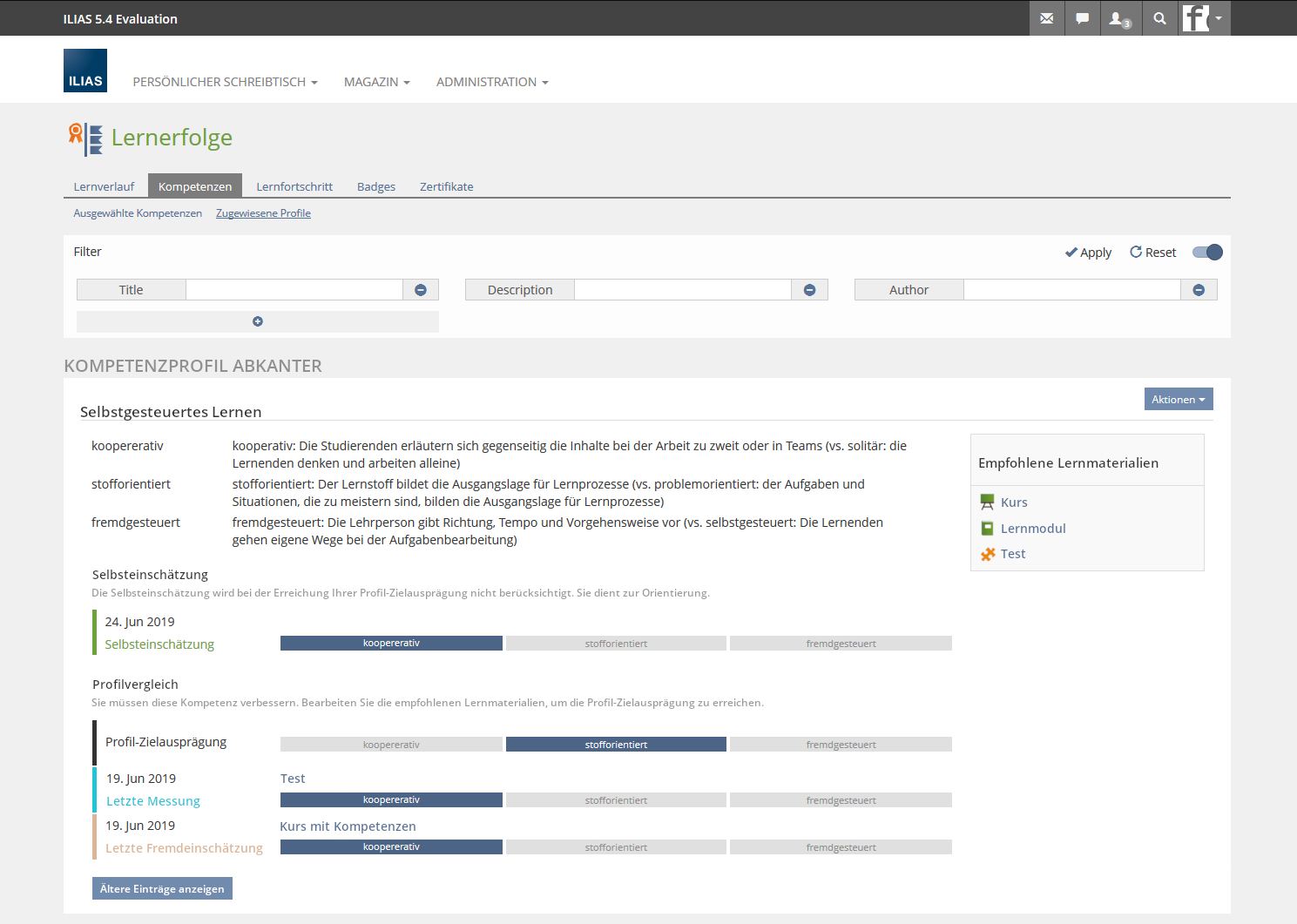Open the Lernmodul recommended material link
The width and height of the screenshot is (1297, 924).
pyautogui.click(x=1033, y=529)
